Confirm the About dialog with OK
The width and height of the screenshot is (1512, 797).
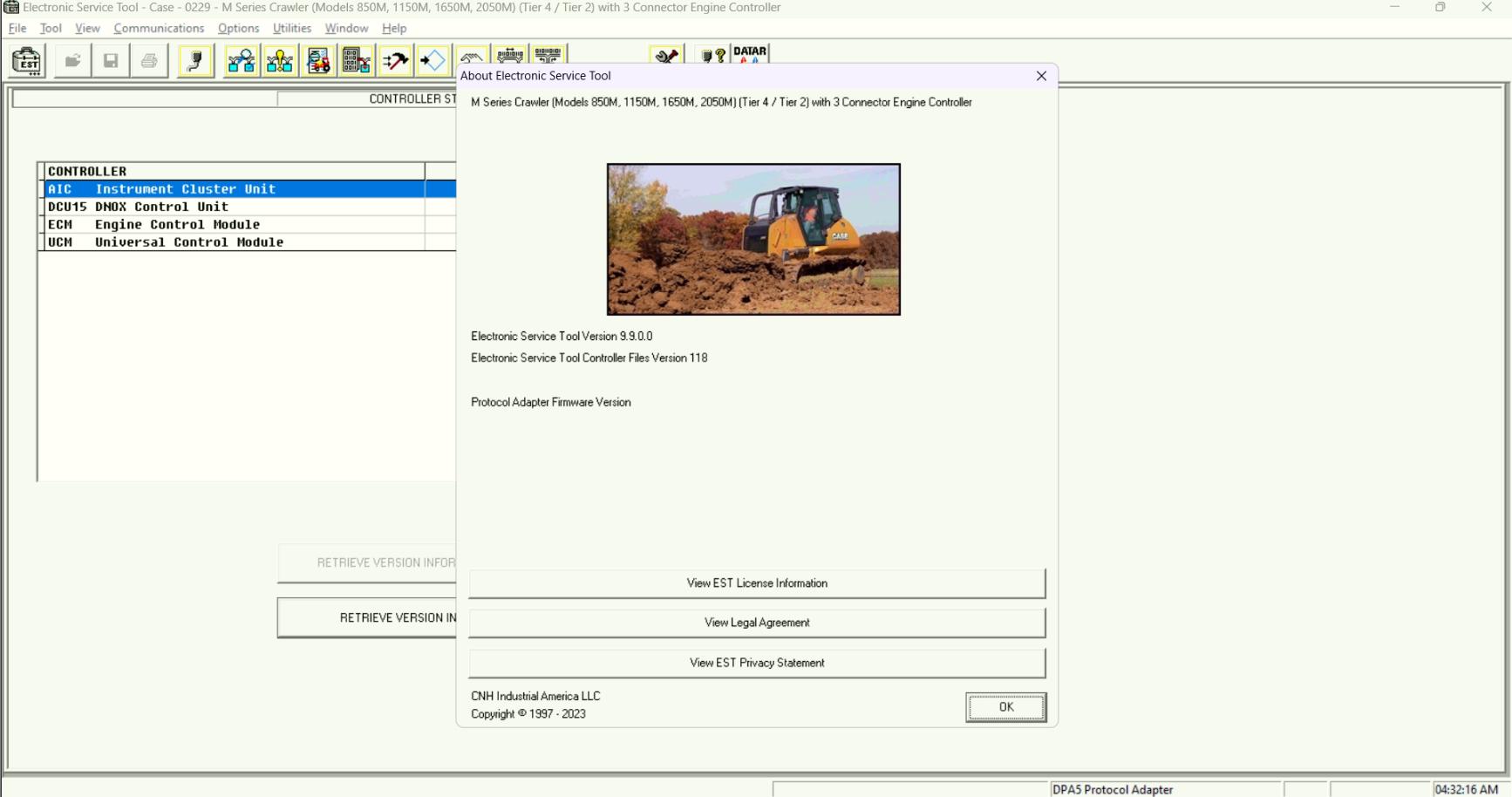[x=1005, y=707]
